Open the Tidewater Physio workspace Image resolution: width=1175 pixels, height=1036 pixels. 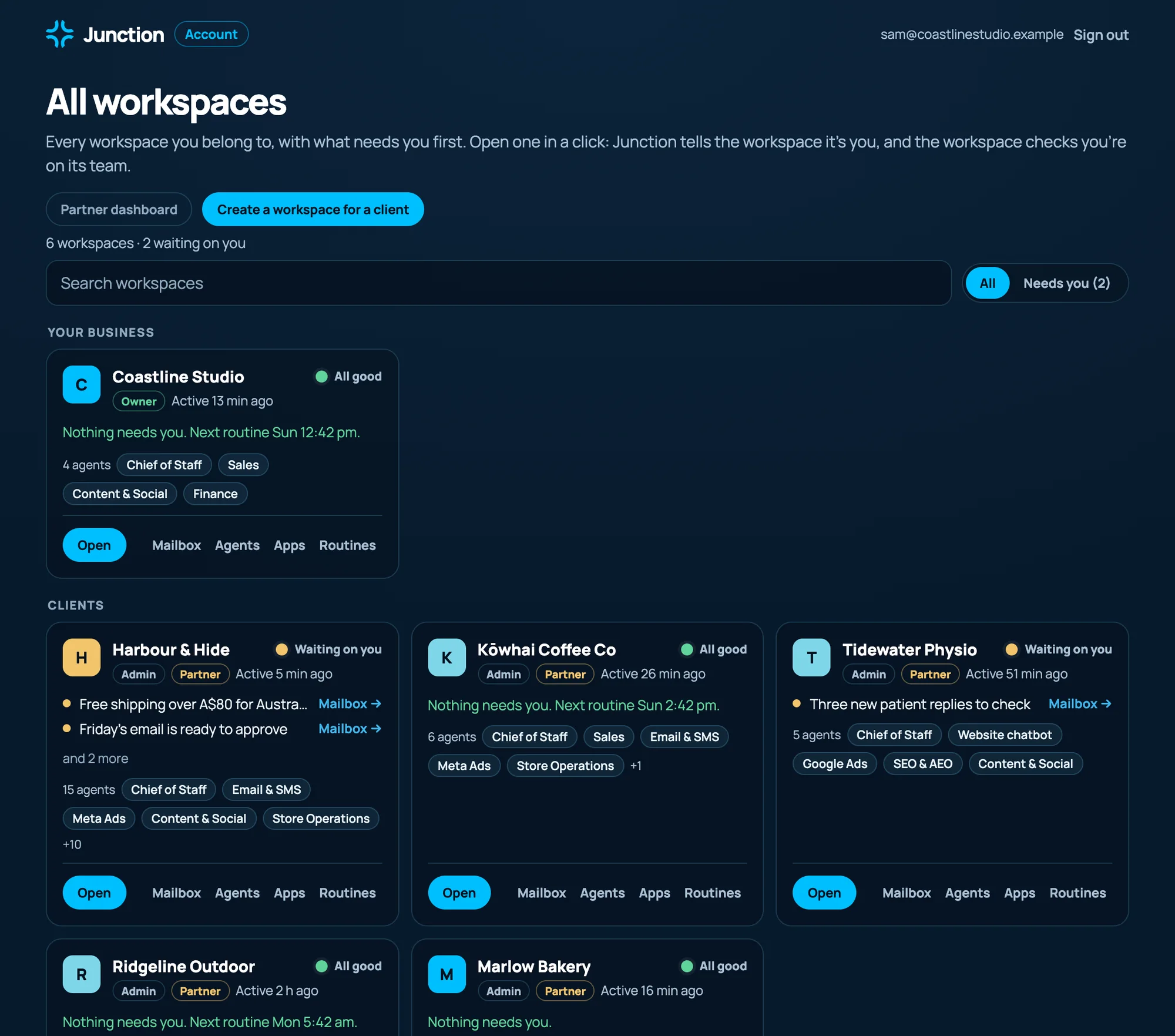tap(824, 893)
